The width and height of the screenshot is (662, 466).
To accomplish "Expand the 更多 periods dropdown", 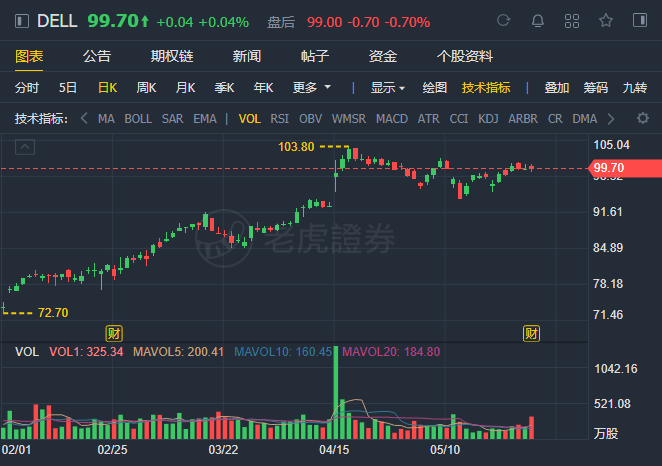I will click(312, 88).
